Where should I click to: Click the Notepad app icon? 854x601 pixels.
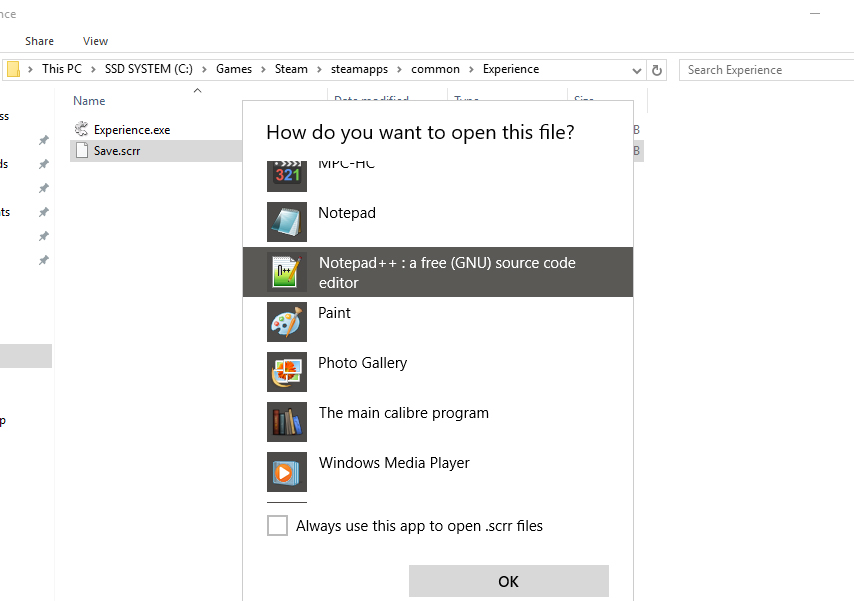(x=287, y=222)
